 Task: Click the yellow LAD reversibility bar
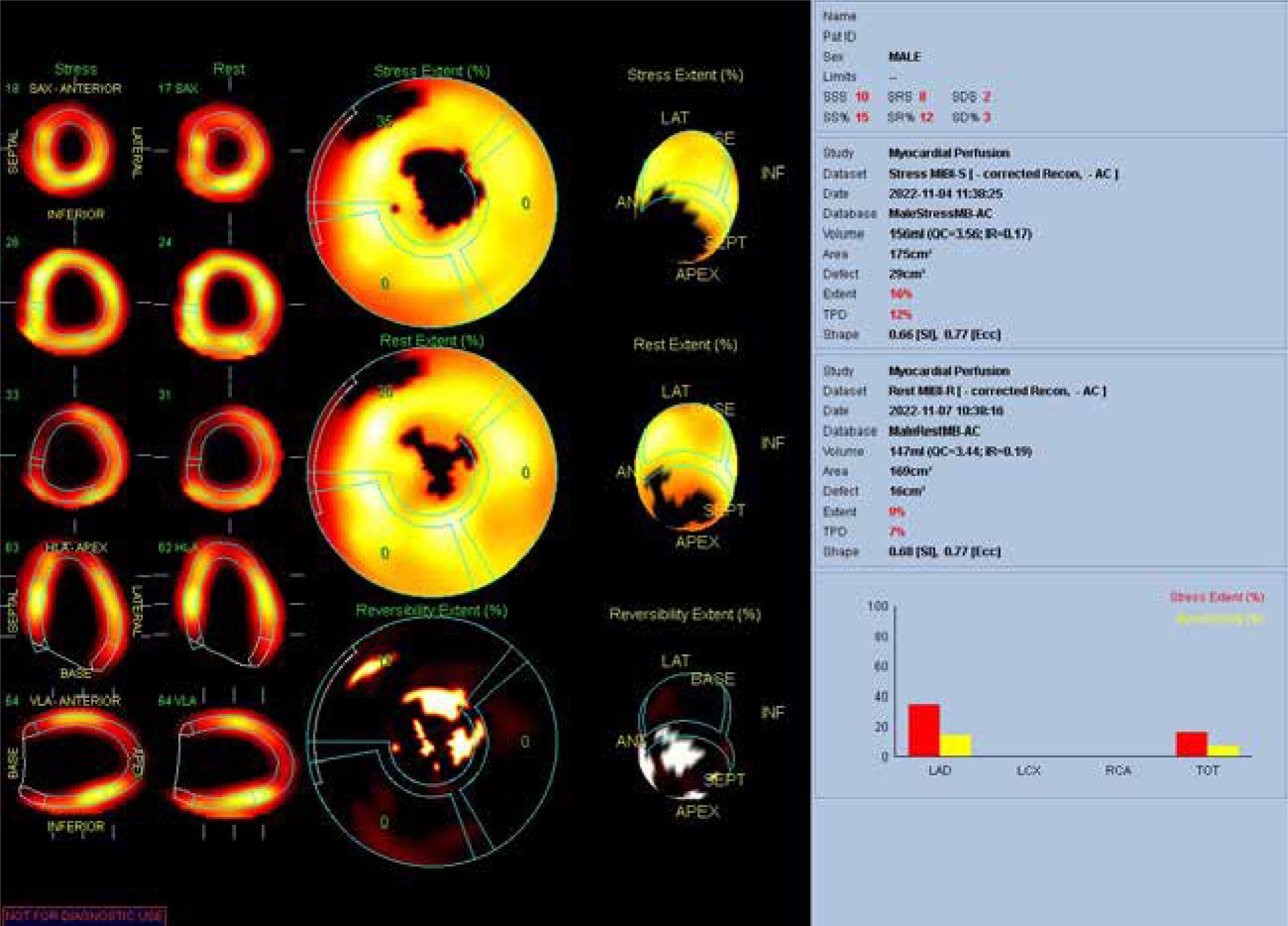coord(955,745)
